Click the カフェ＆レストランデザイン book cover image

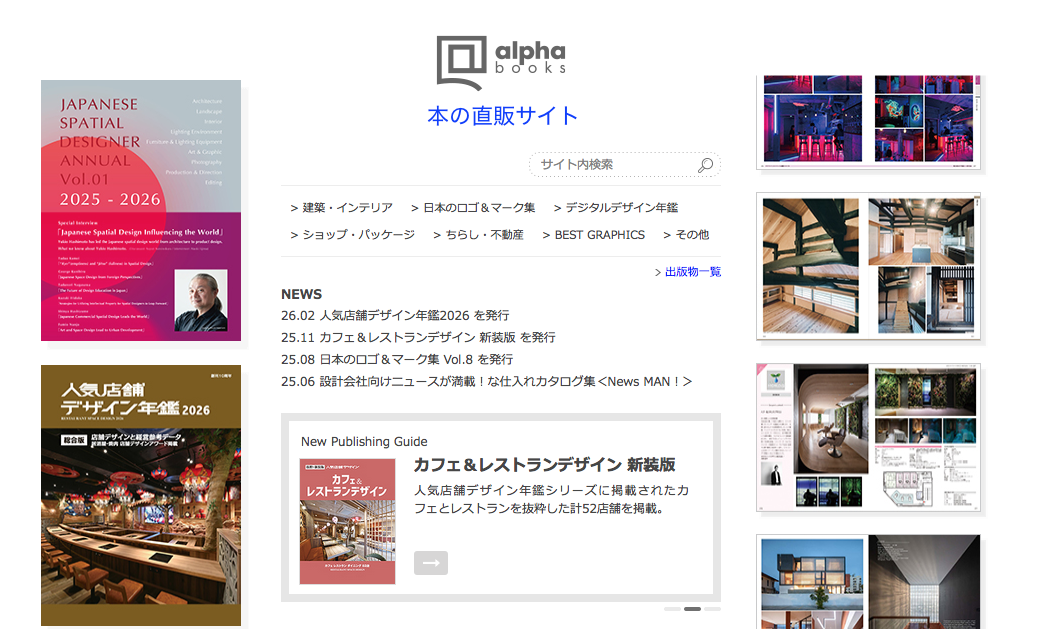348,521
